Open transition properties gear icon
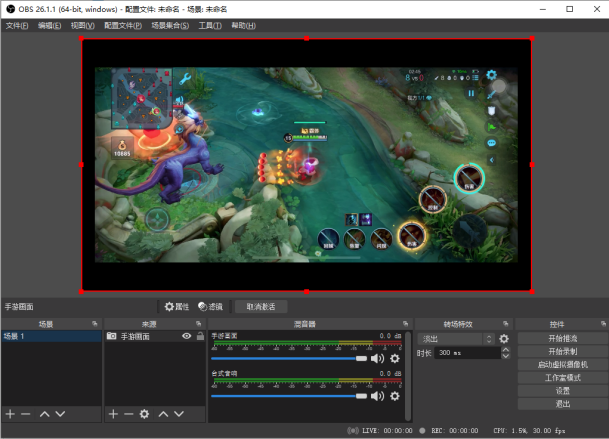This screenshot has width=609, height=439. [x=504, y=339]
